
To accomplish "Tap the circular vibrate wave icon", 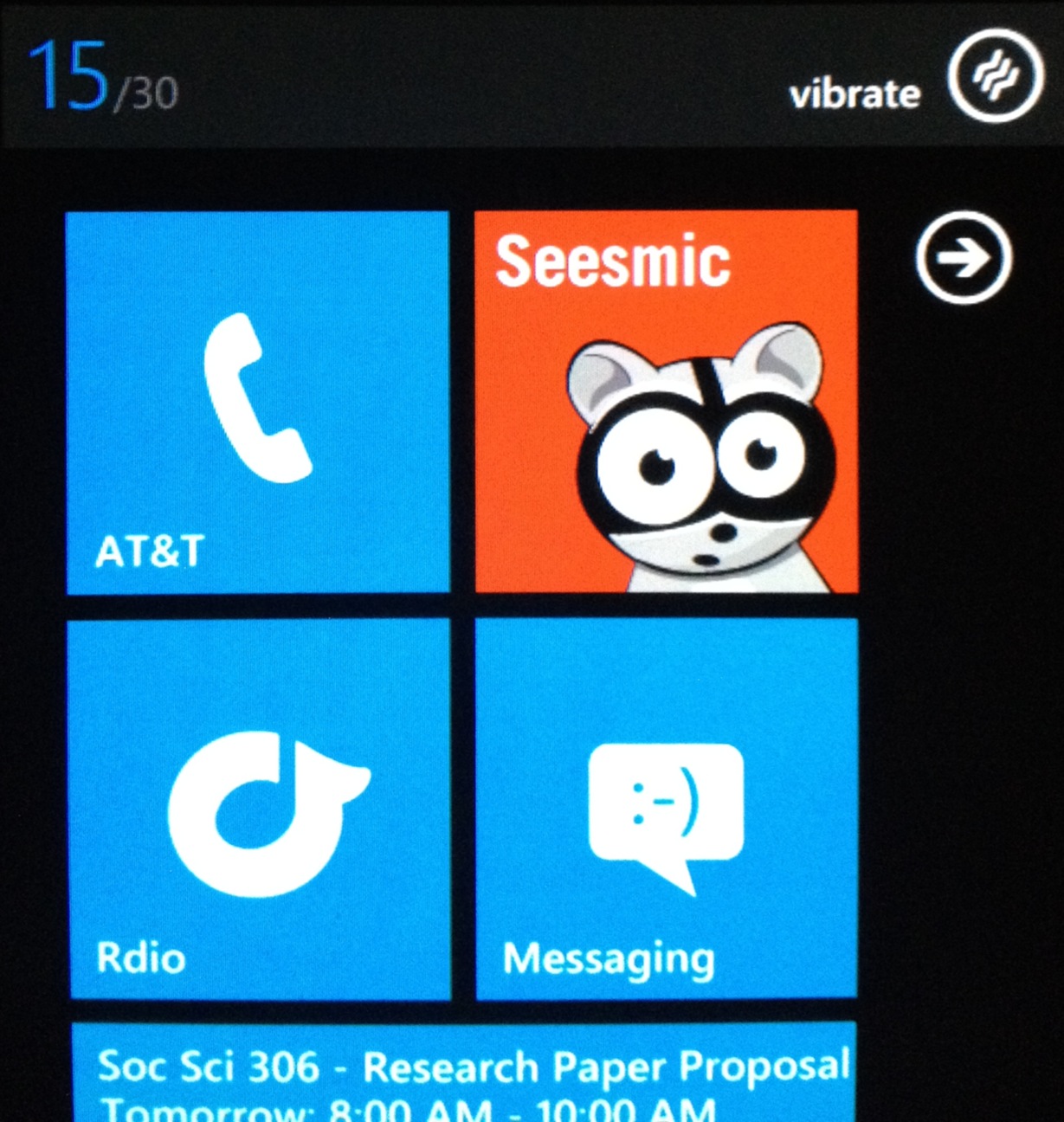I will click(994, 76).
